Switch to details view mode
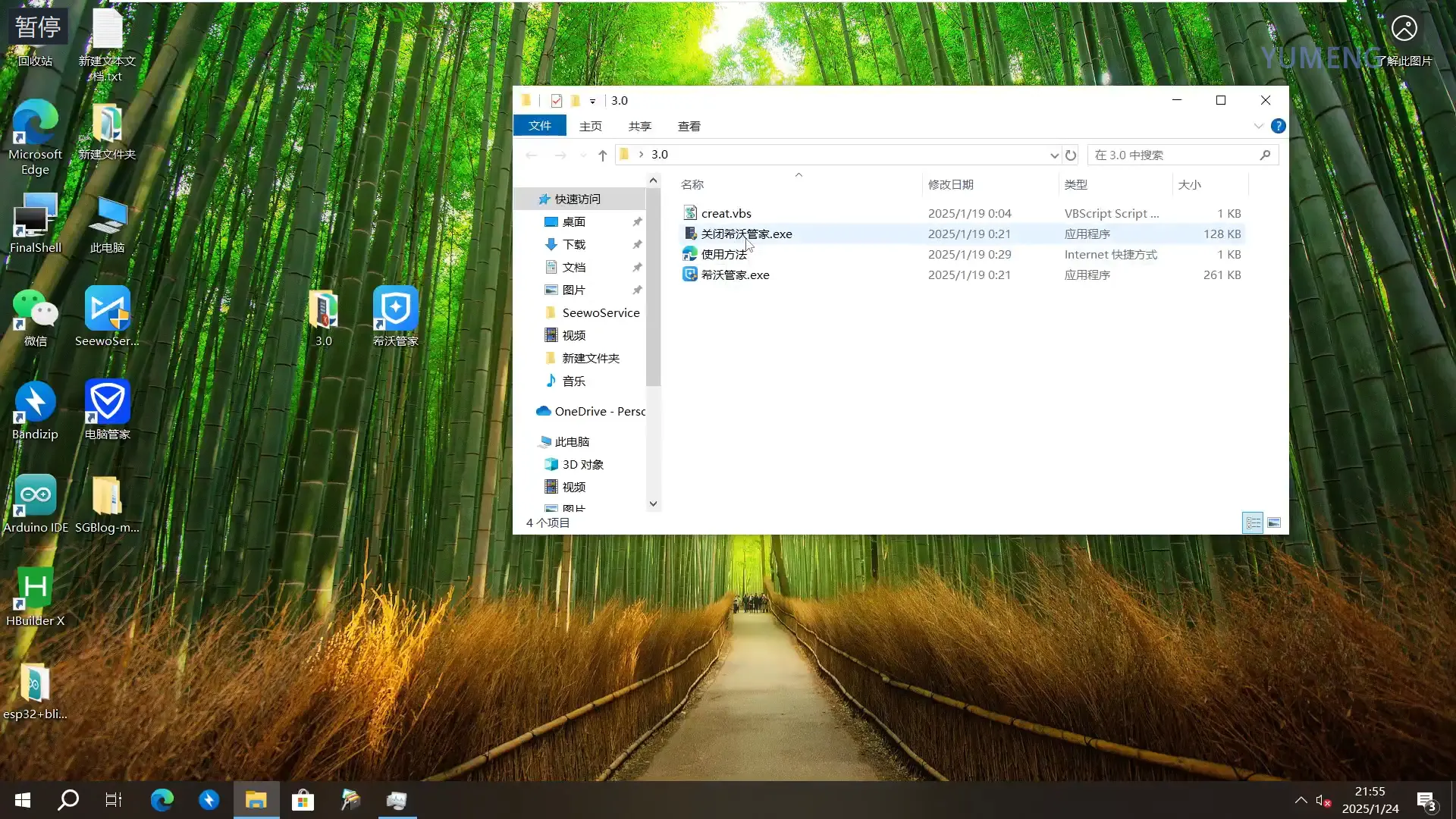This screenshot has height=819, width=1456. pyautogui.click(x=1253, y=523)
